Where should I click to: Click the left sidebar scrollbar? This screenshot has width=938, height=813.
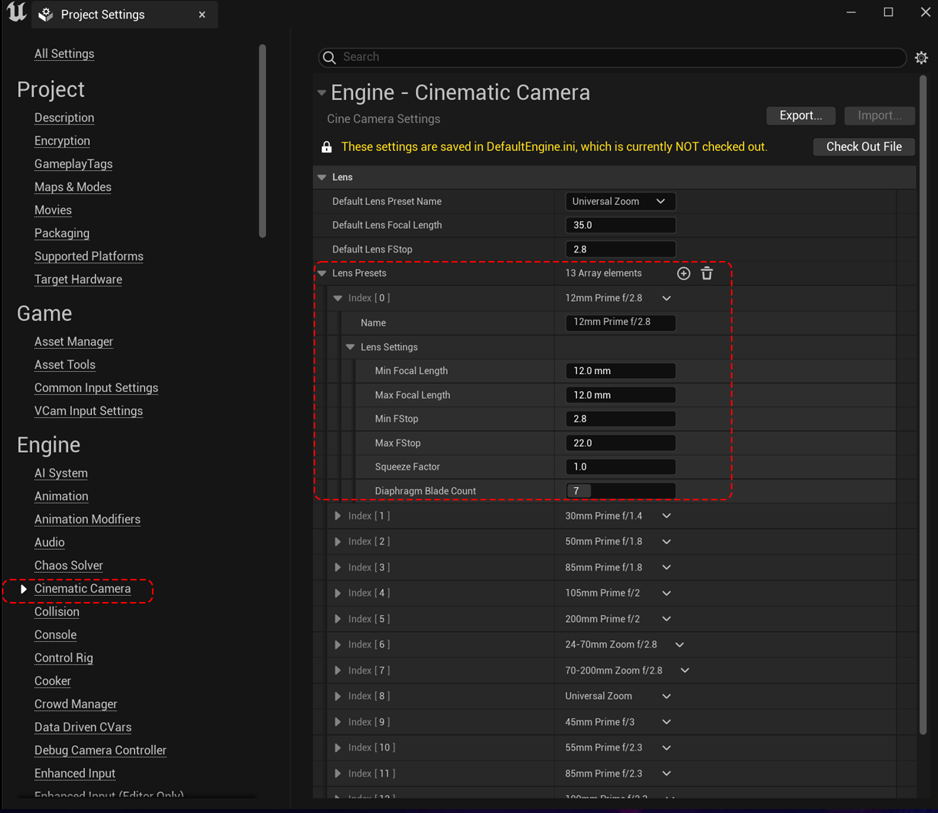262,141
